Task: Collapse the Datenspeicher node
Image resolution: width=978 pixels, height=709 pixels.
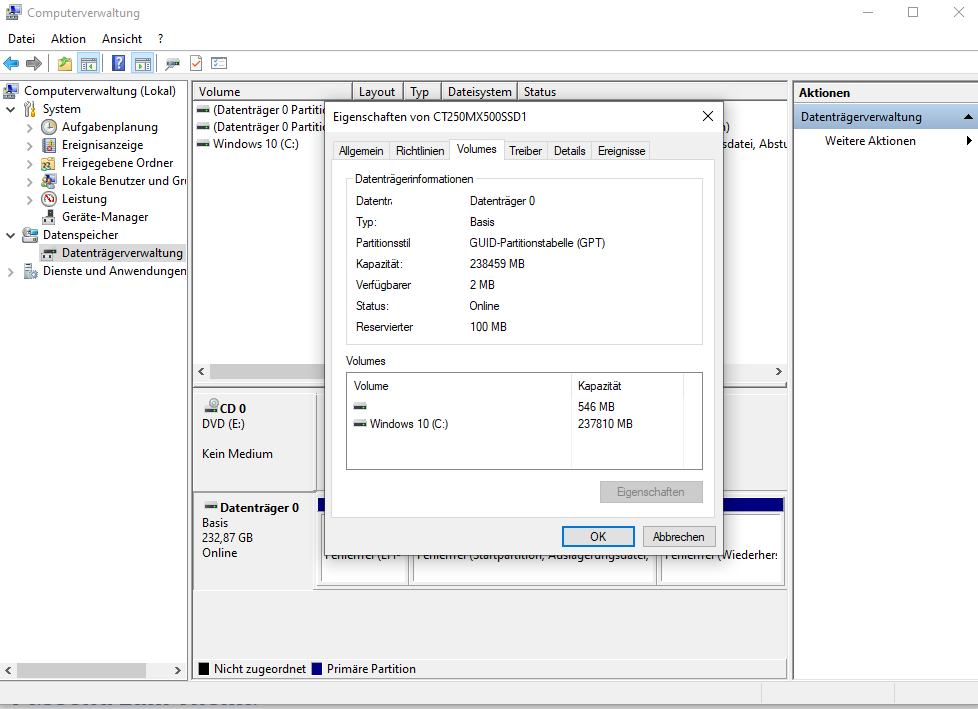Action: (11, 236)
